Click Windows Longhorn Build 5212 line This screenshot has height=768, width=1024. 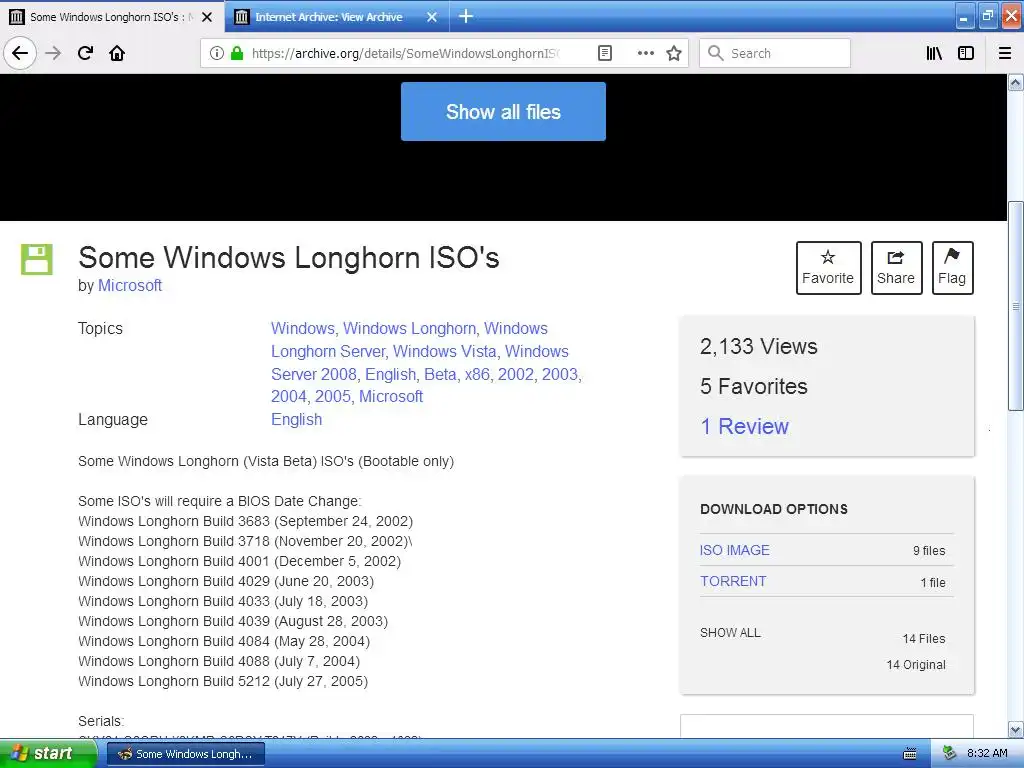[223, 681]
